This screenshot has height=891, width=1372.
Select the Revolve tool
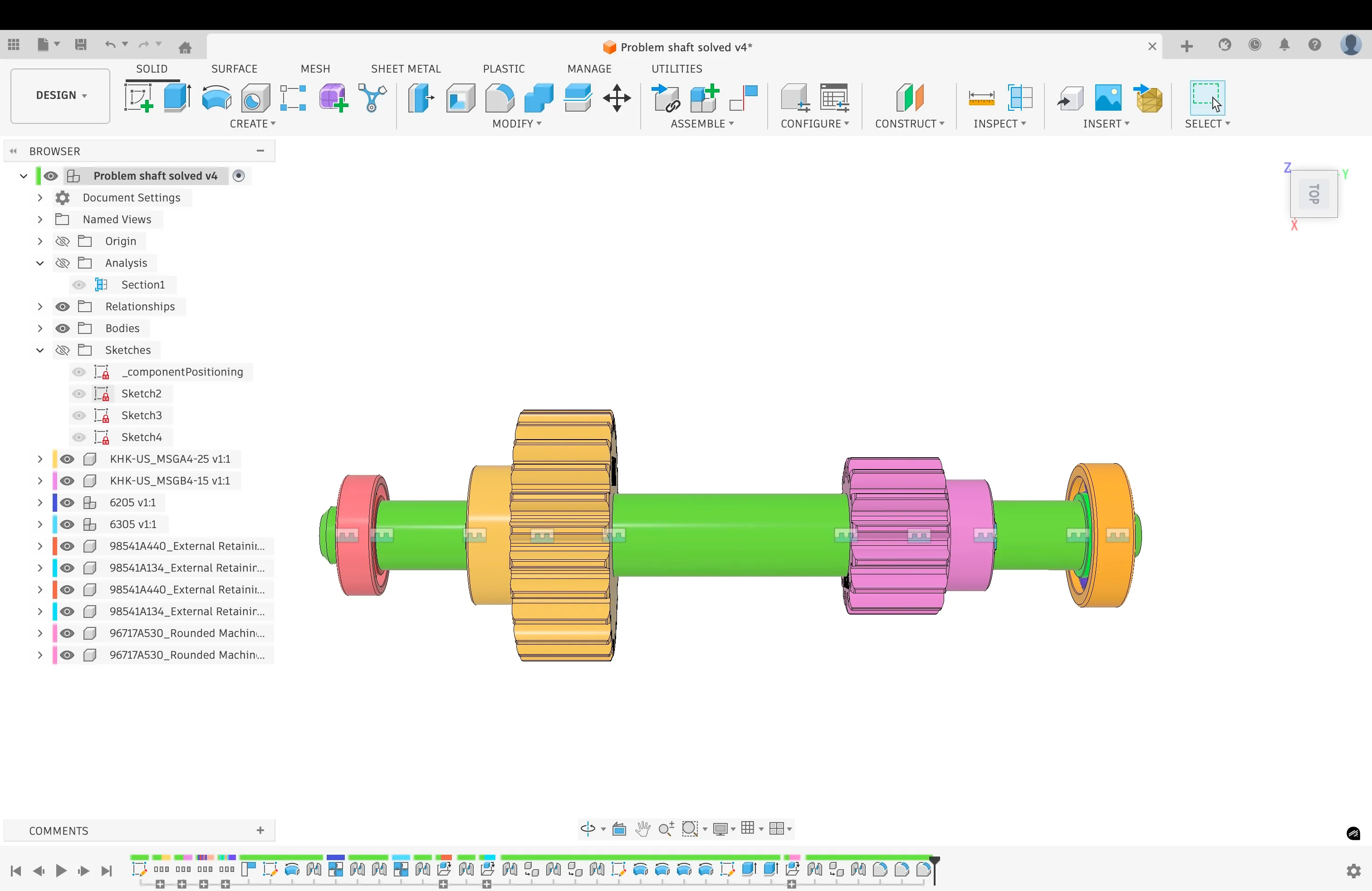coord(217,98)
